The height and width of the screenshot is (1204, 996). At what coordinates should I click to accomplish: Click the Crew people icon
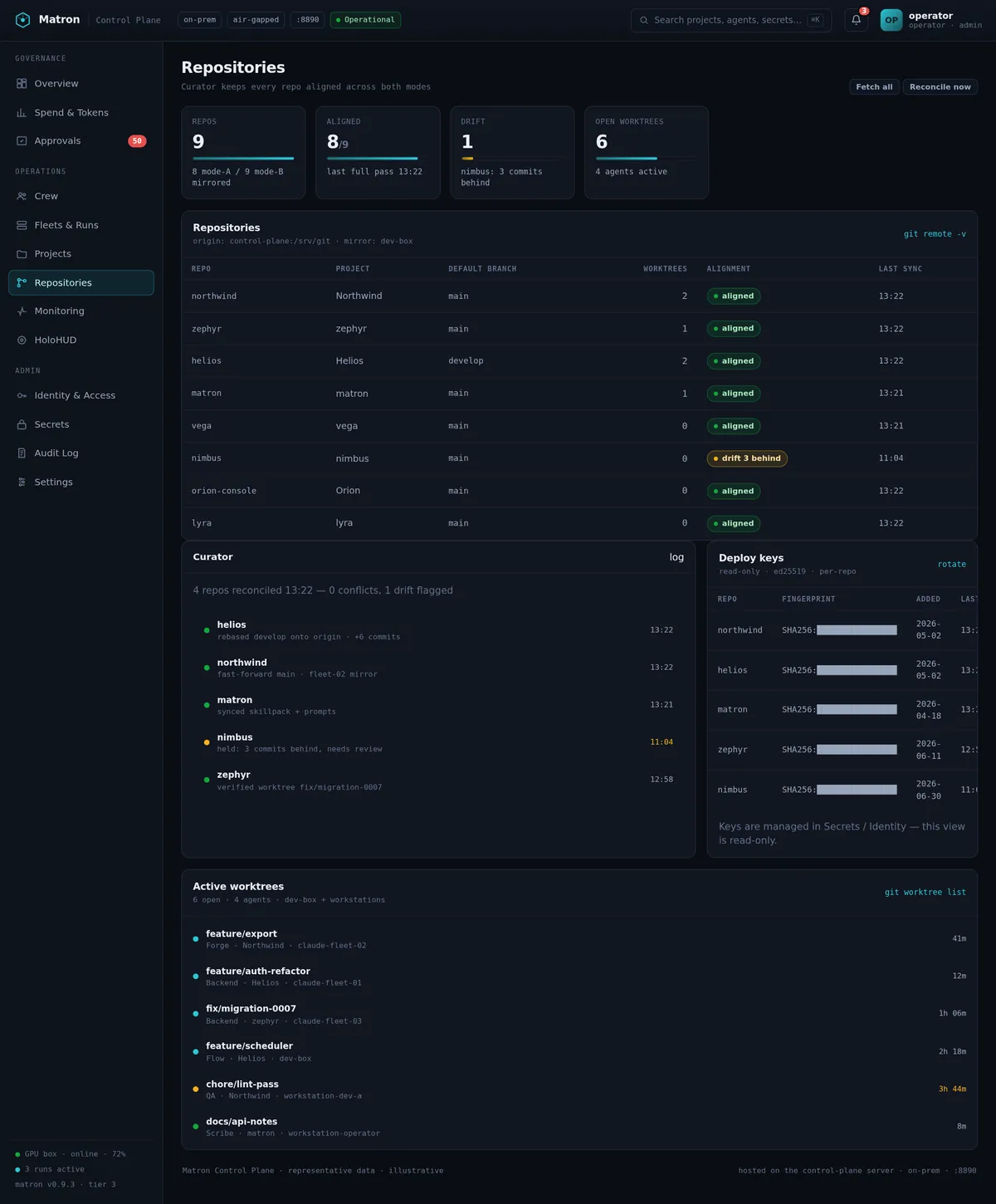22,197
